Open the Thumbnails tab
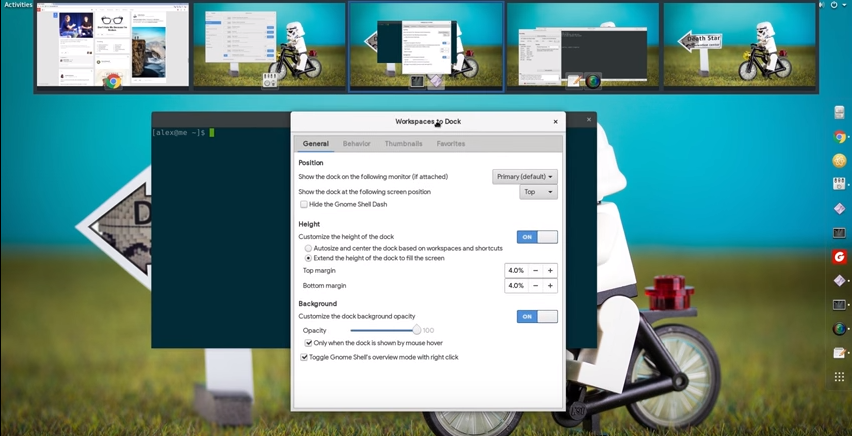Image resolution: width=852 pixels, height=436 pixels. (403, 144)
